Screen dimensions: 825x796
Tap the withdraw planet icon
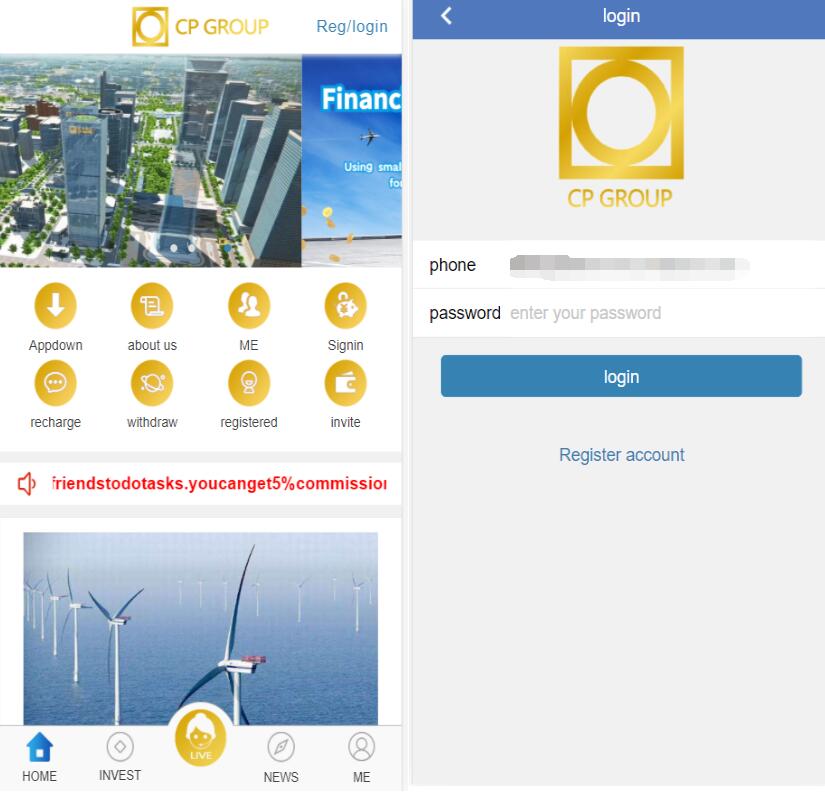point(152,383)
